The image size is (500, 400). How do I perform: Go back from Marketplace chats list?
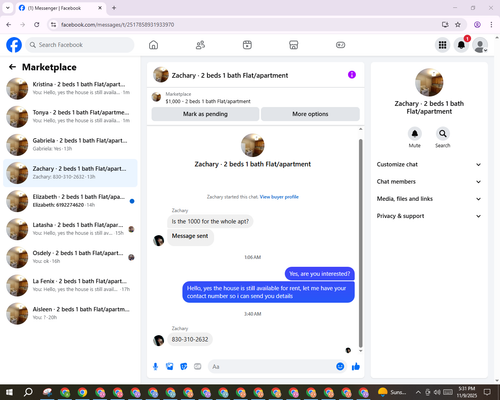12,67
